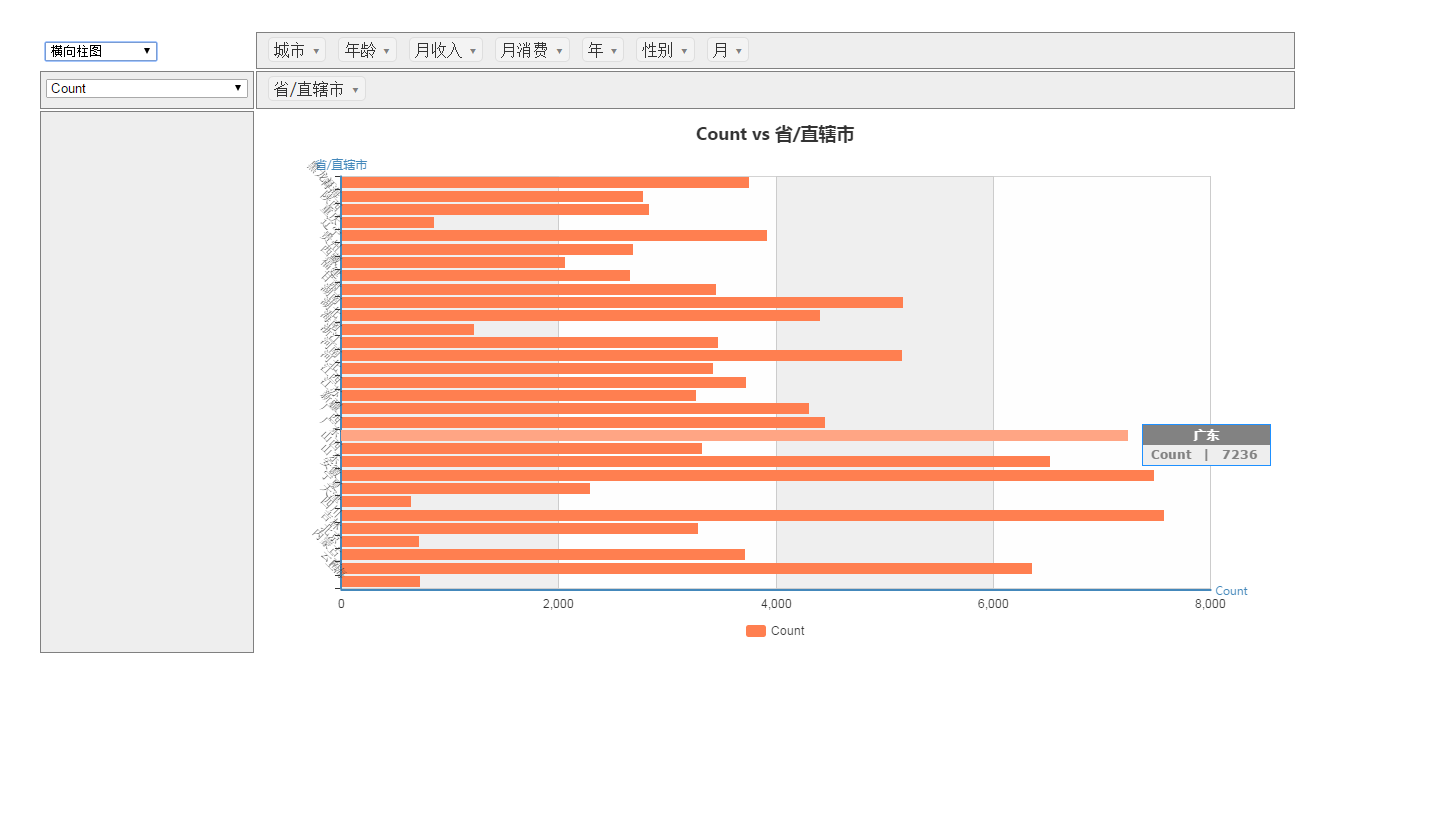1452x815 pixels.
Task: Open filter triangle on 城市 attribute
Action: (317, 51)
